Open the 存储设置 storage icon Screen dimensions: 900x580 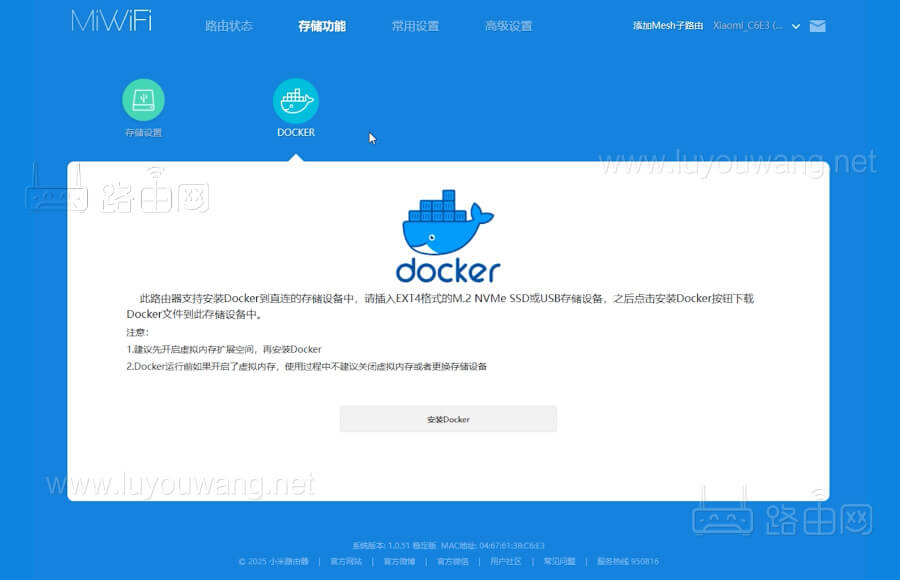(x=143, y=100)
